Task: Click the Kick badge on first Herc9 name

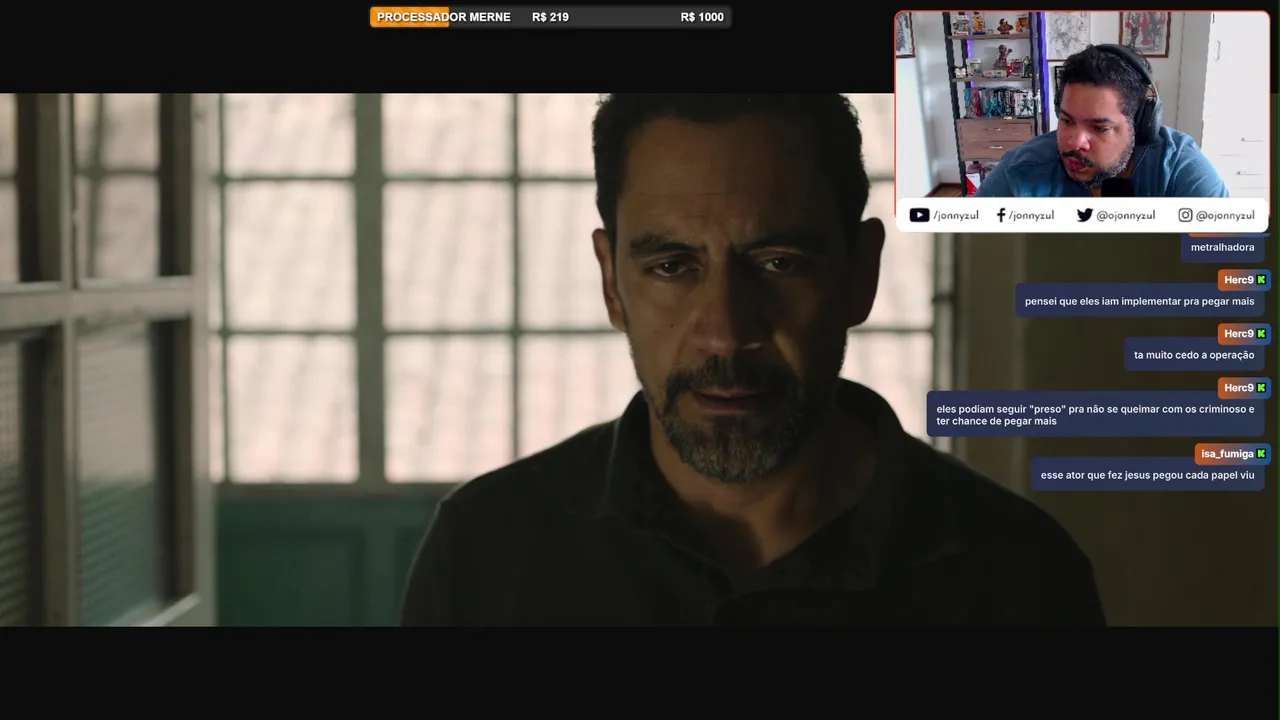Action: click(x=1261, y=280)
